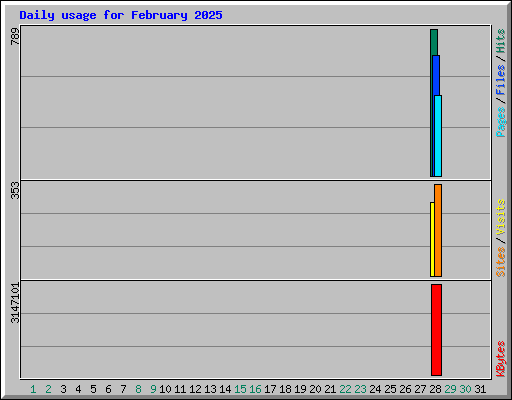Image resolution: width=512 pixels, height=400 pixels.
Task: Click day 3 on the x-axis
Action: pyautogui.click(x=63, y=389)
